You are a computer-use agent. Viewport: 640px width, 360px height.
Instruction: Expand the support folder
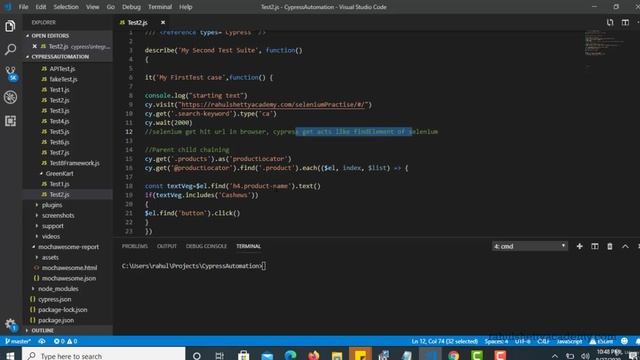click(53, 226)
